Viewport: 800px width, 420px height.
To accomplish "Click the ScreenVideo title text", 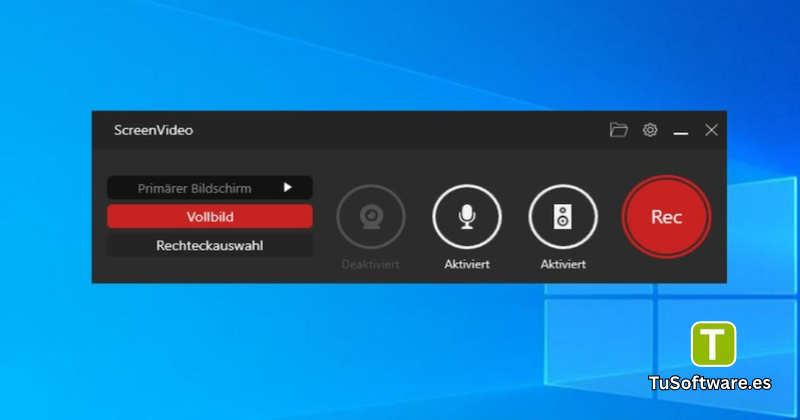I will point(154,130).
